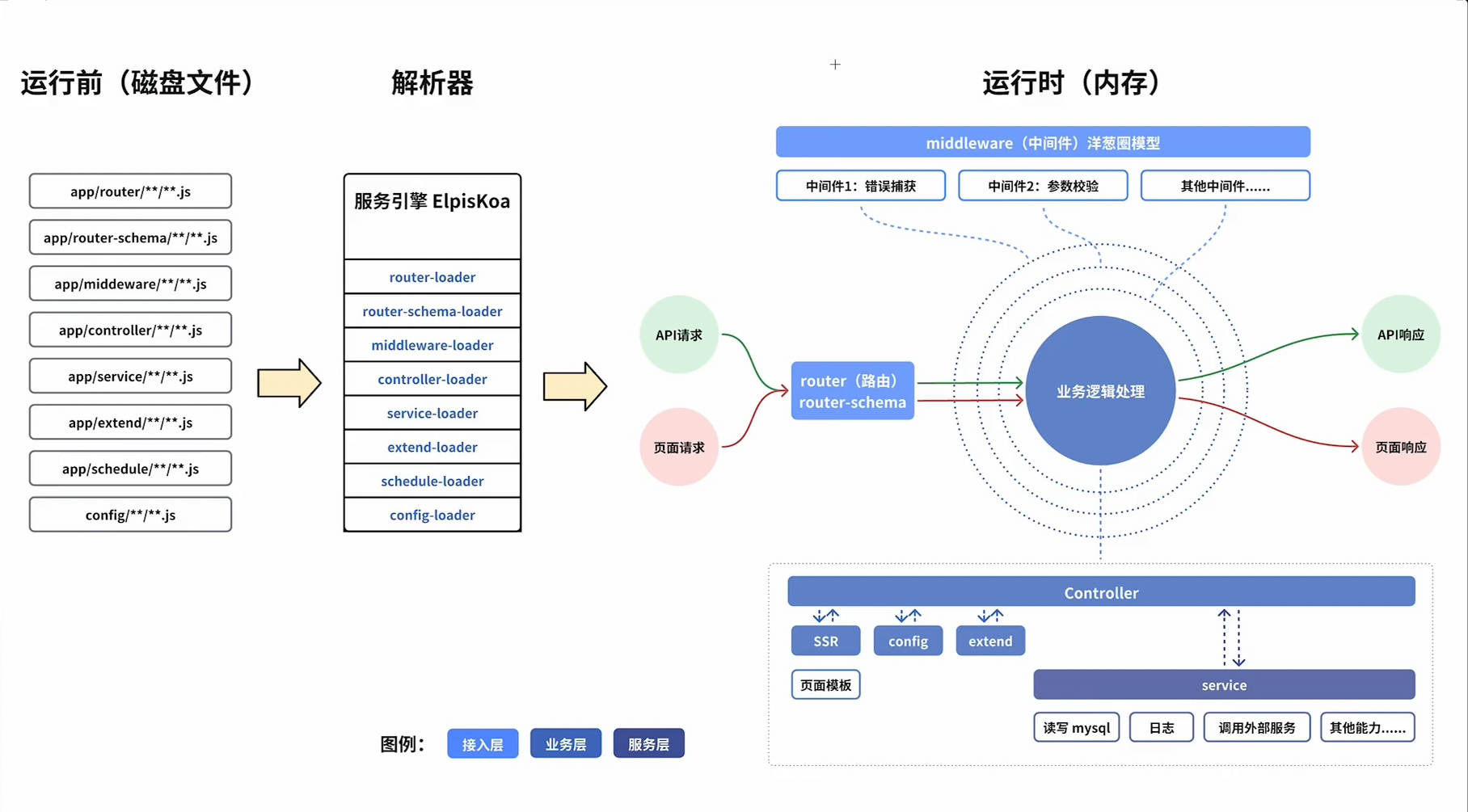Select the SSR block under Controller
Viewport: 1468px width, 812px height.
pos(825,641)
